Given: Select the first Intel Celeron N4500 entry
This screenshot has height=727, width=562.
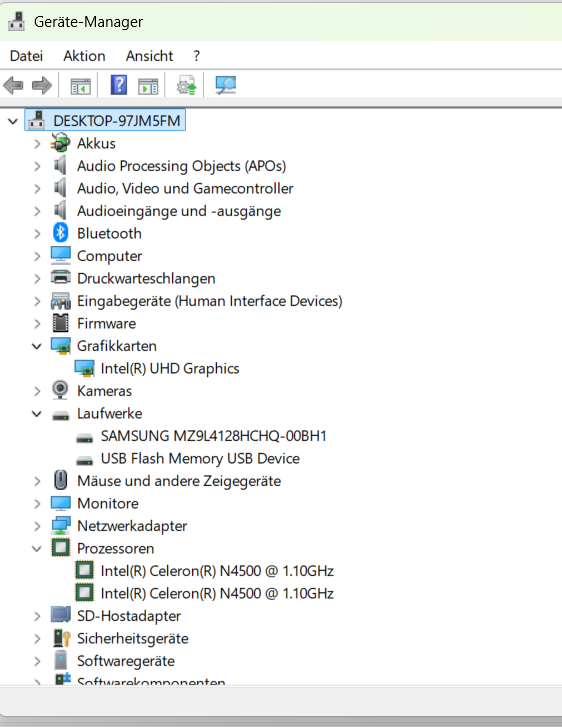Looking at the screenshot, I should [217, 571].
